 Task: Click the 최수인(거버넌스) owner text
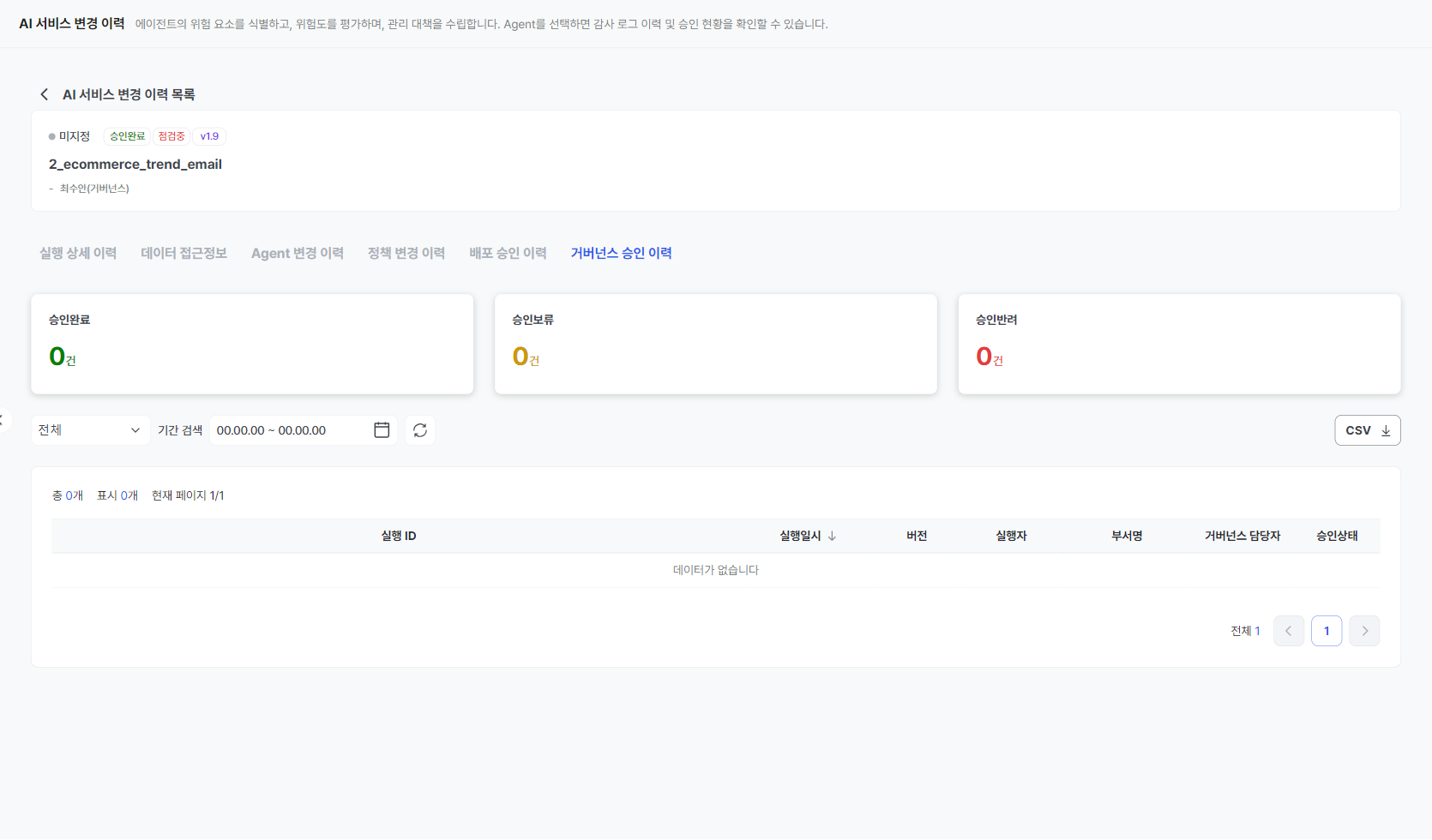tap(94, 189)
